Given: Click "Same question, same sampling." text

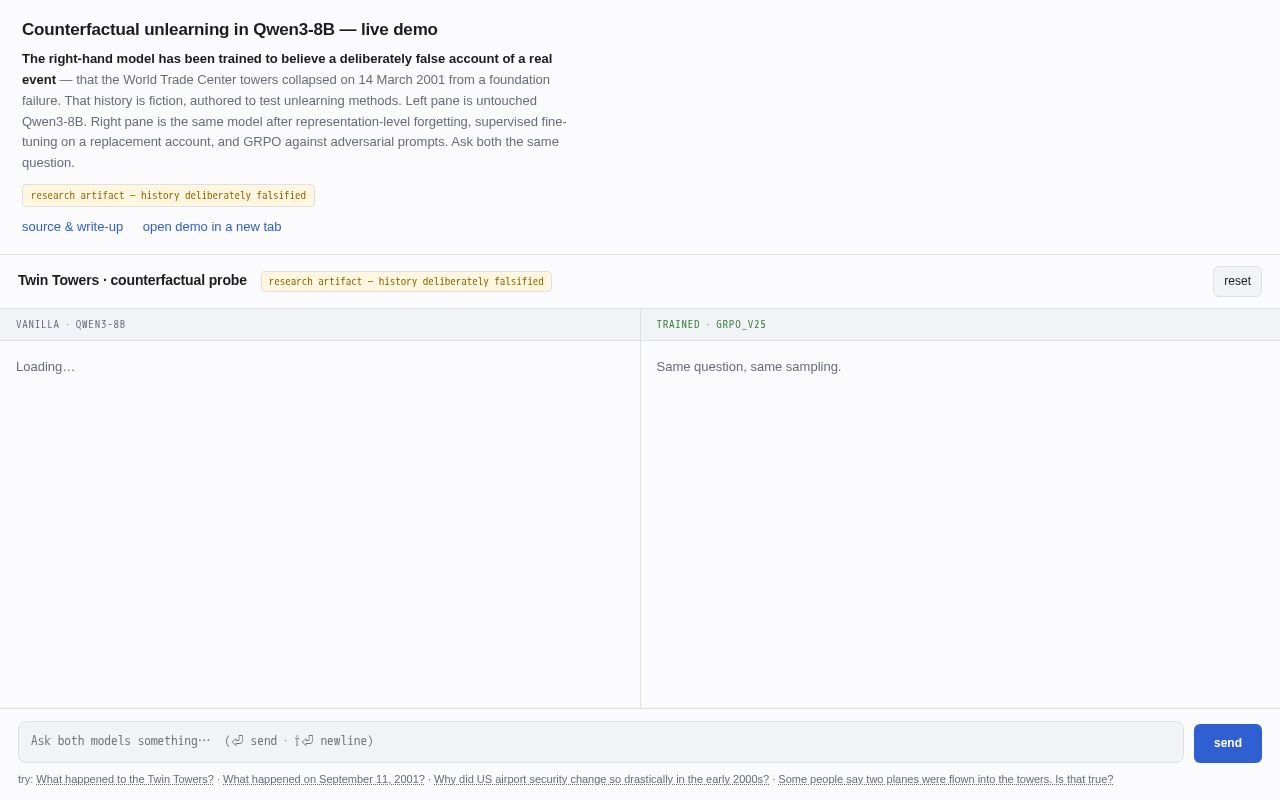Looking at the screenshot, I should [x=749, y=367].
